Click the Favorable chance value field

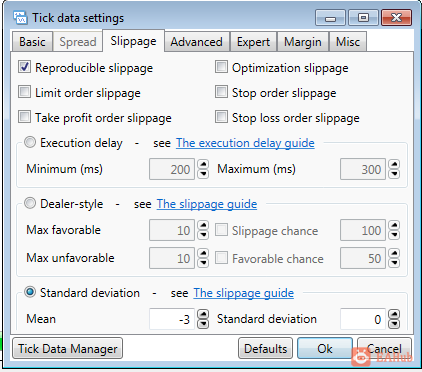(x=363, y=258)
